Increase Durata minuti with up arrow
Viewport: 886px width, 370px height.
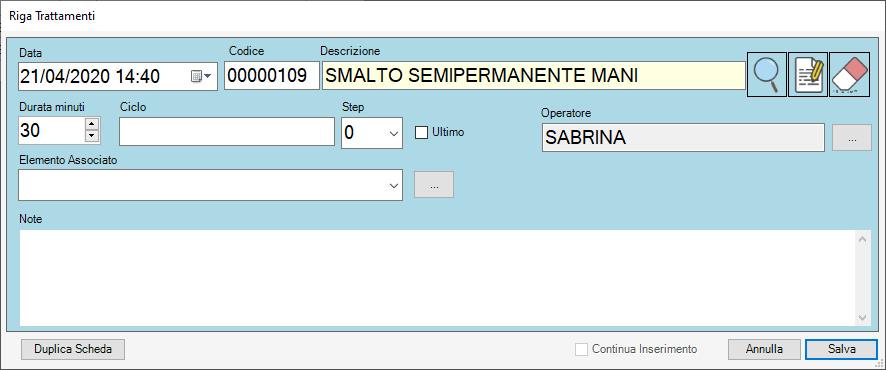[92, 124]
